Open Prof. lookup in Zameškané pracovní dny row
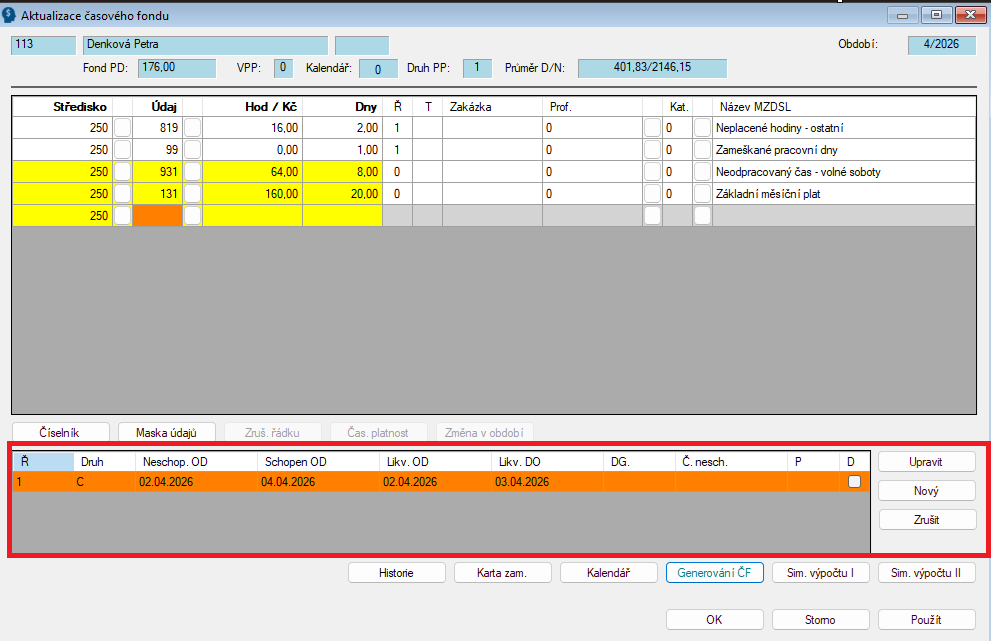 click(652, 150)
